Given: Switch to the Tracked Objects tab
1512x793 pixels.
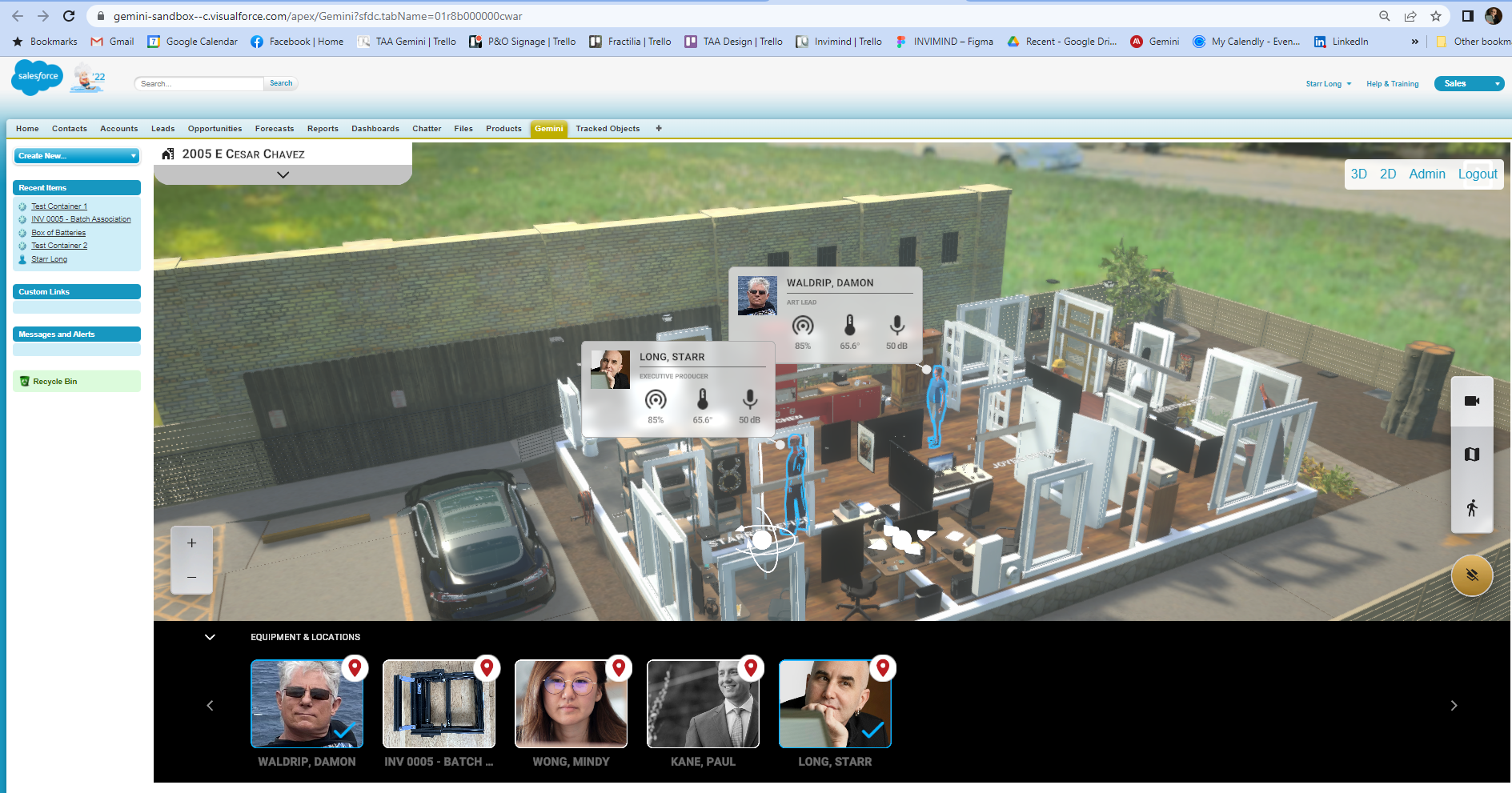Looking at the screenshot, I should (608, 128).
